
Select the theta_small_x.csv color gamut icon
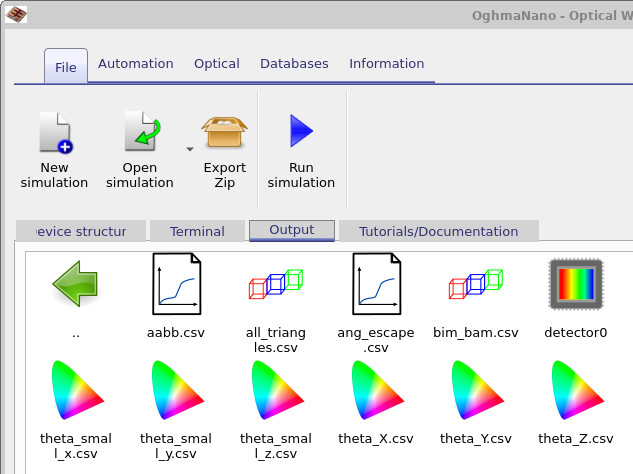[78, 390]
